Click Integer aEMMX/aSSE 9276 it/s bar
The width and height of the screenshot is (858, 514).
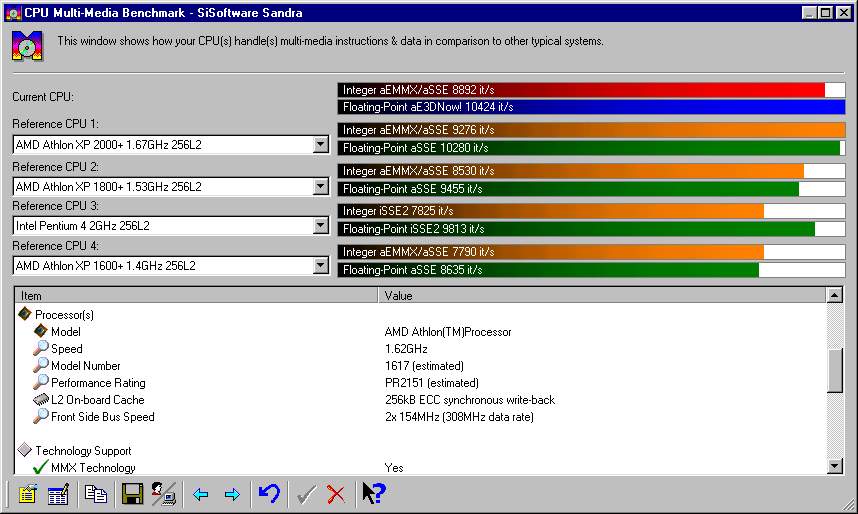592,130
